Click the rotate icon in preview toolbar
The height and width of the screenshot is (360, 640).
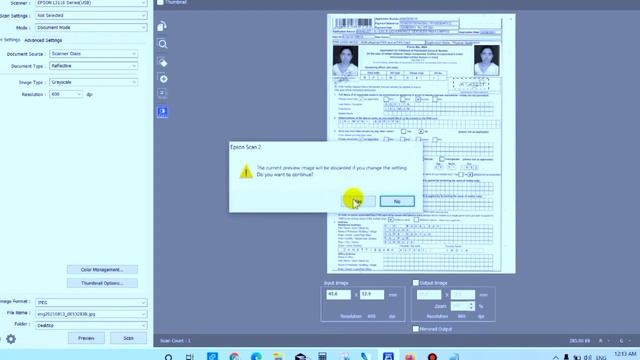click(x=162, y=27)
